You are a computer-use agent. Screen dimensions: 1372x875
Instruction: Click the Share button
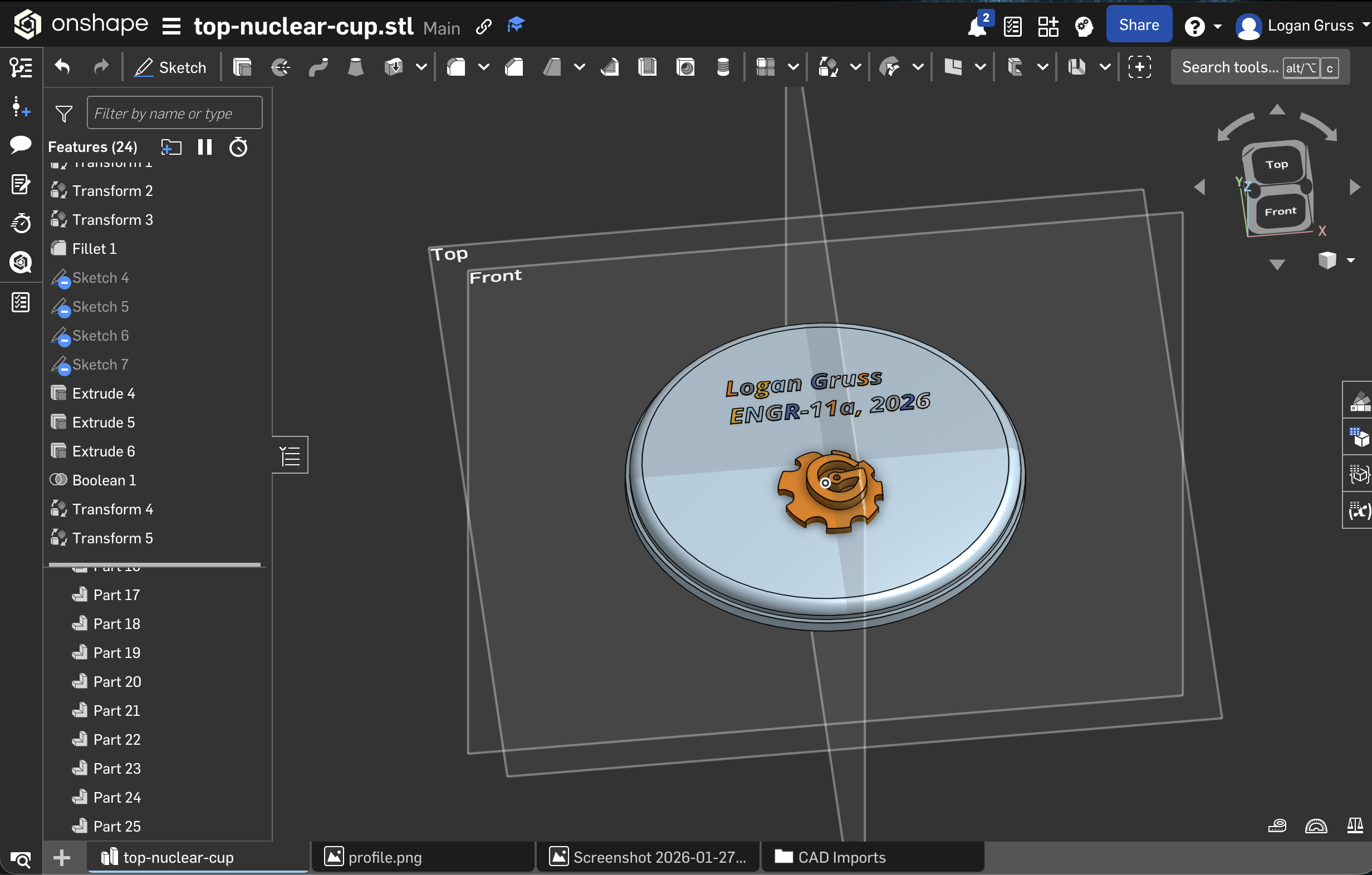click(x=1138, y=25)
